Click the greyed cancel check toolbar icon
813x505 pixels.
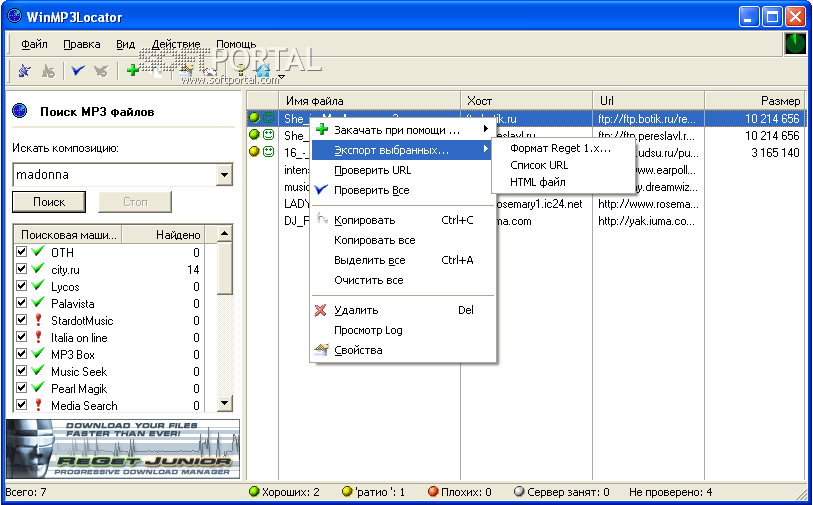[x=102, y=71]
